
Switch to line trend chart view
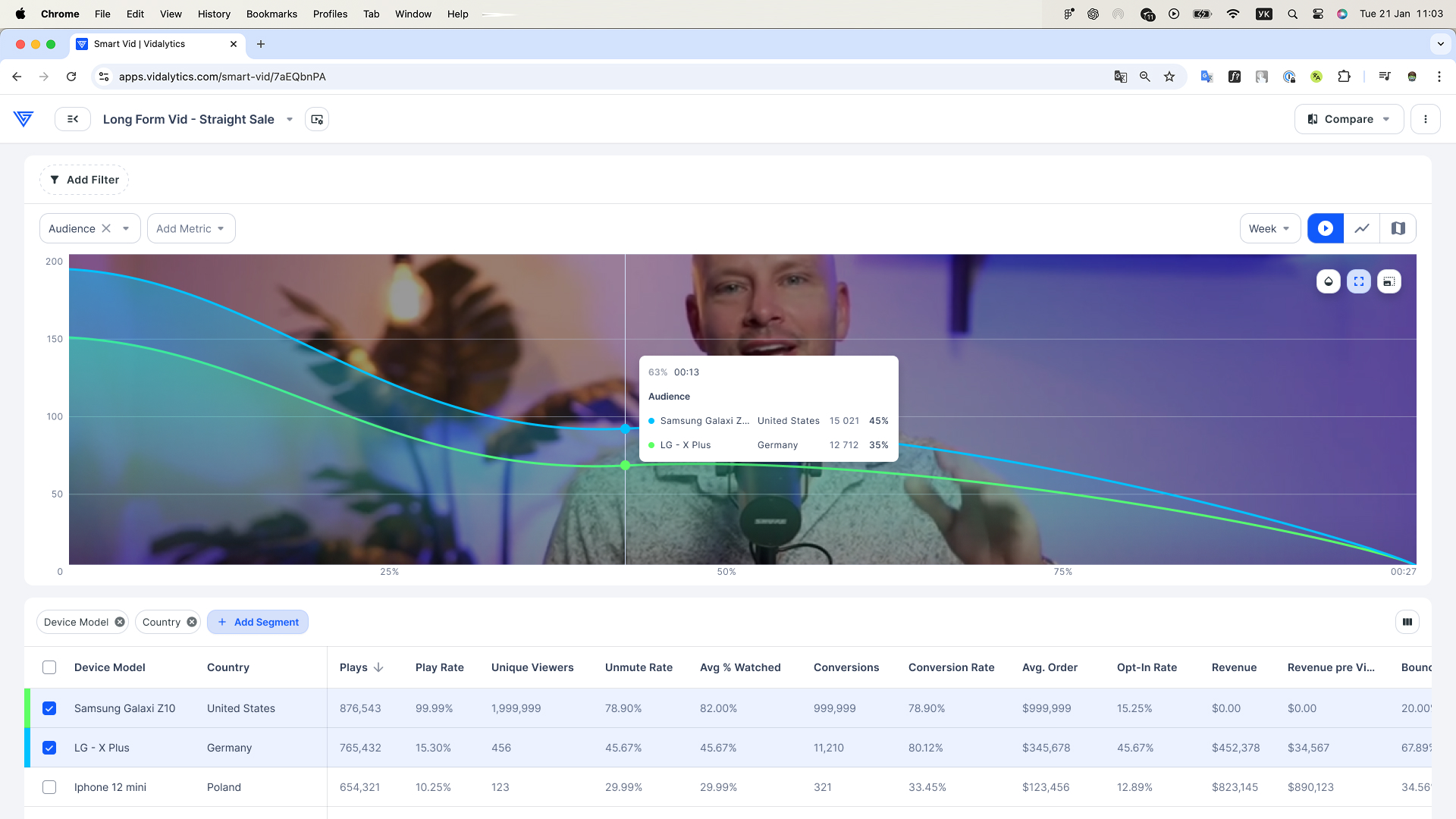click(x=1362, y=228)
